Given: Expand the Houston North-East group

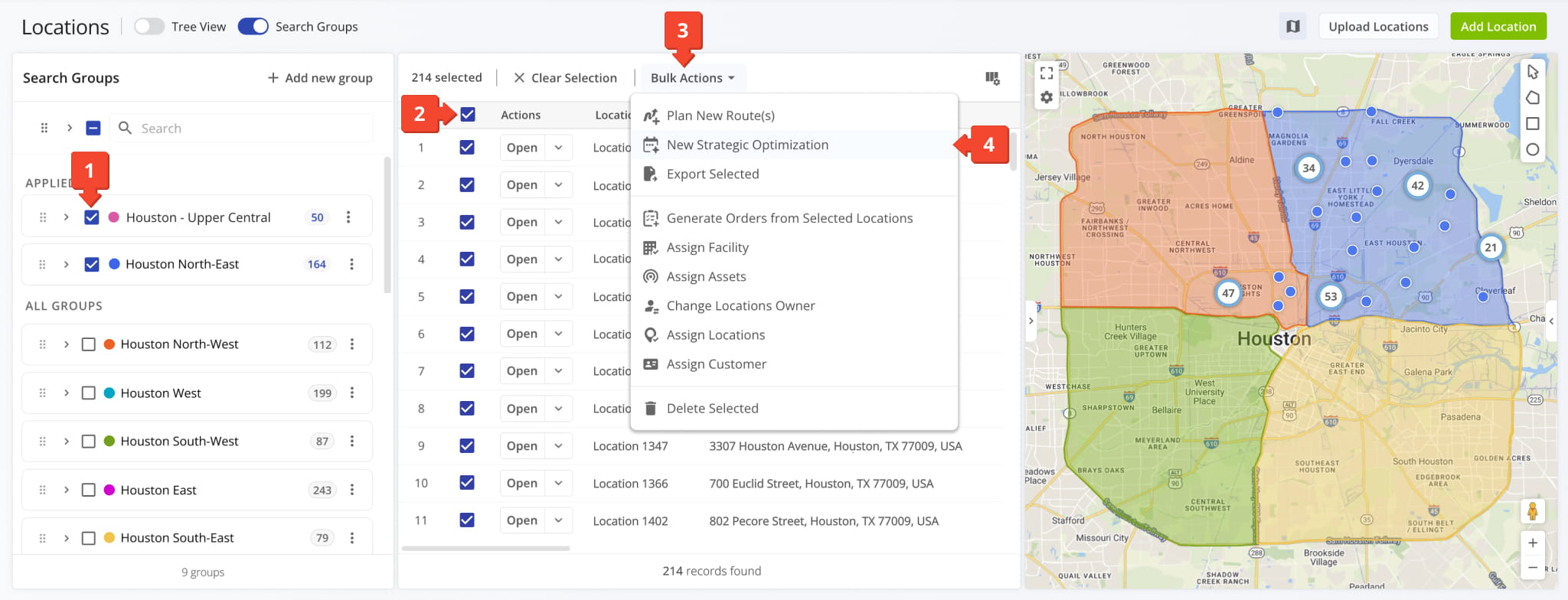Looking at the screenshot, I should pyautogui.click(x=67, y=265).
